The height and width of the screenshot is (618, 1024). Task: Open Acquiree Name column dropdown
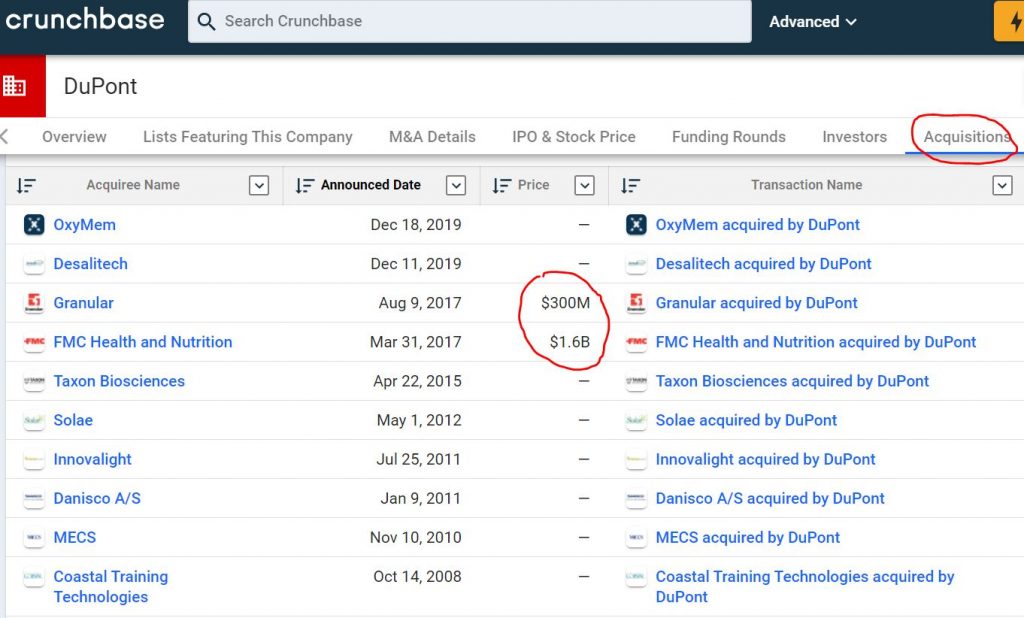click(259, 185)
